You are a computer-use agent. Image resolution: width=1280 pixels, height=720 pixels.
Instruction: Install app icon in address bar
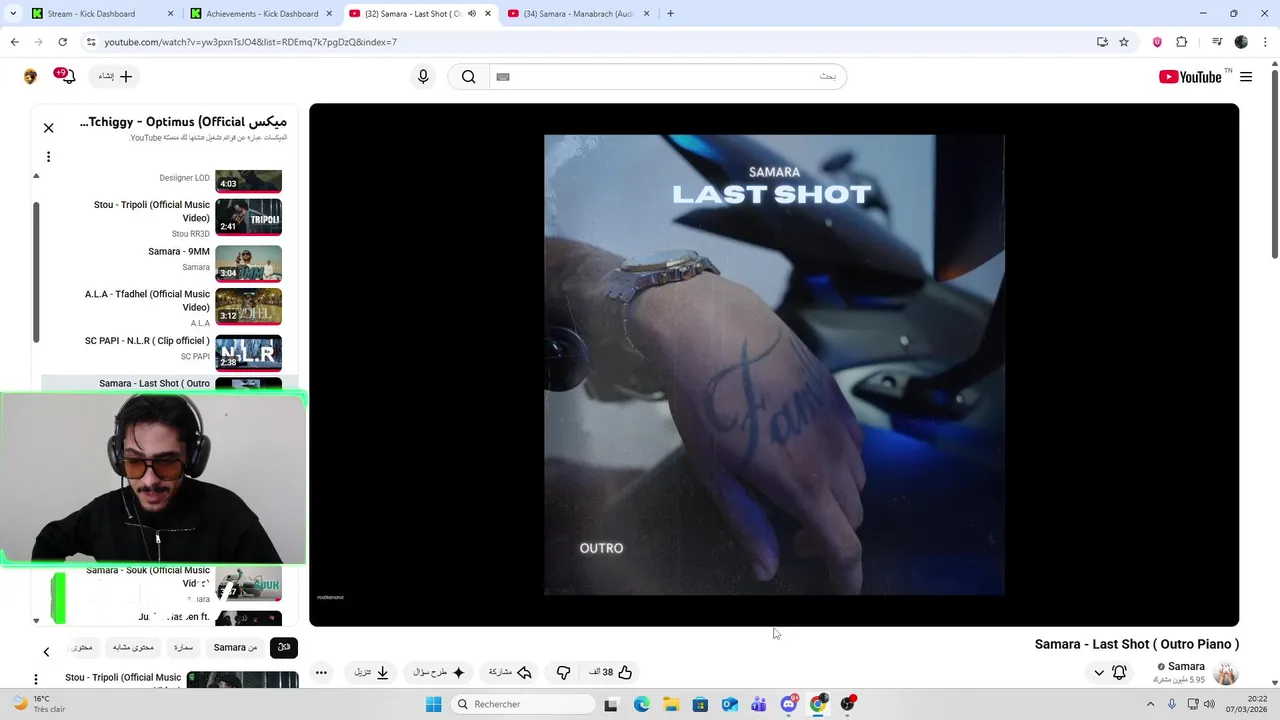click(1102, 42)
